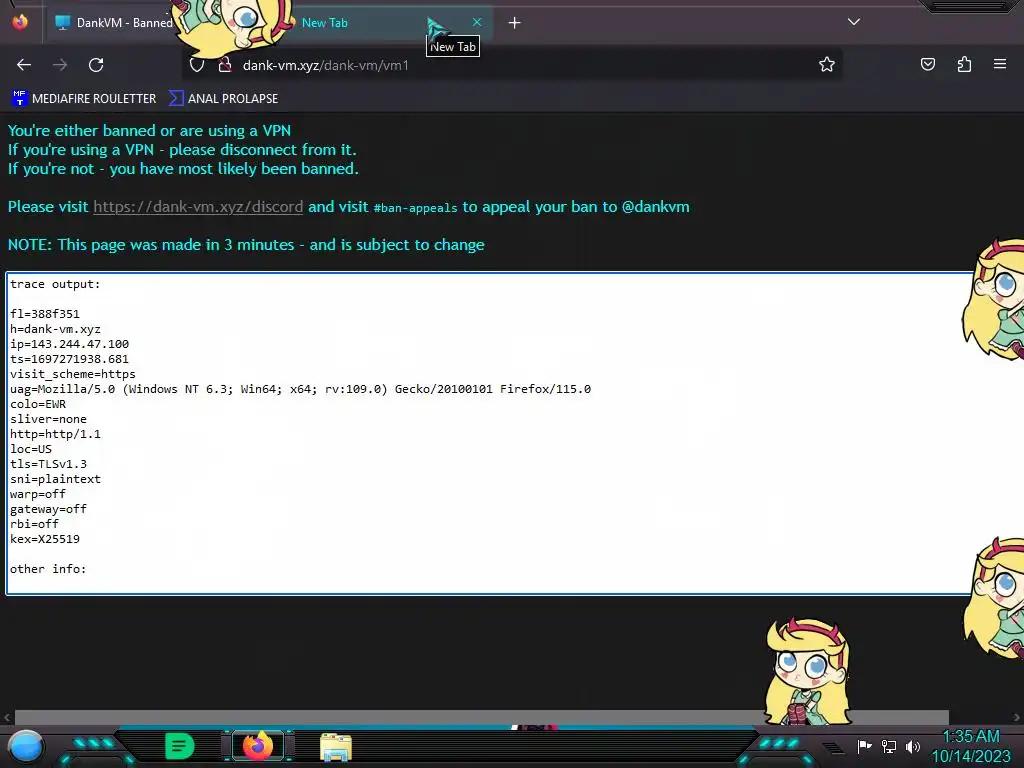Click the #ban-appeals text
The width and height of the screenshot is (1024, 768).
(x=415, y=208)
